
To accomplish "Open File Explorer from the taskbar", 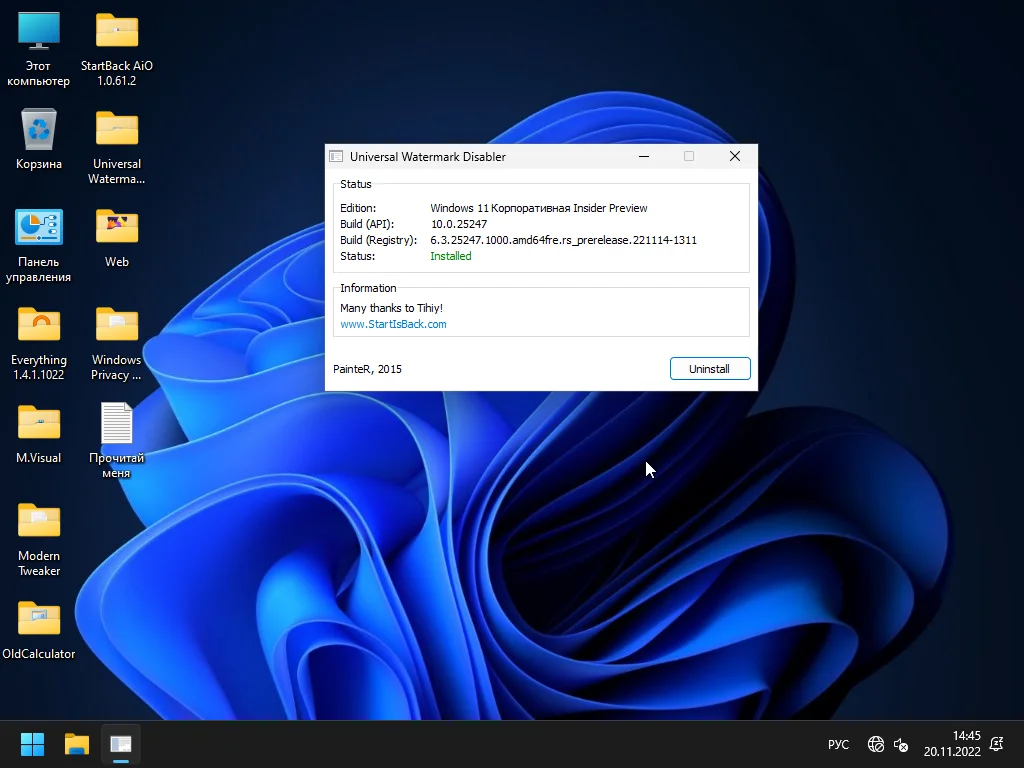I will click(x=77, y=744).
